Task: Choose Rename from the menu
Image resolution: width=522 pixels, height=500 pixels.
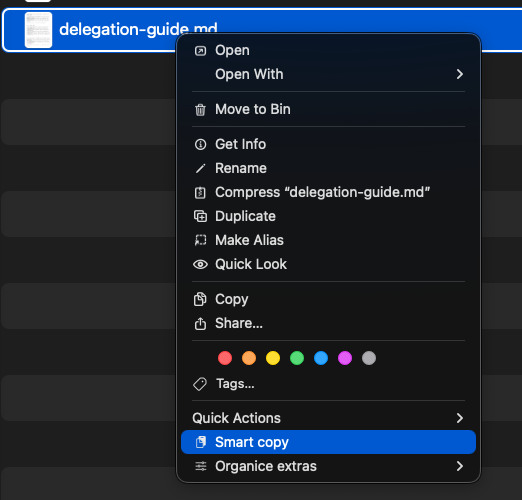Action: coord(328,168)
